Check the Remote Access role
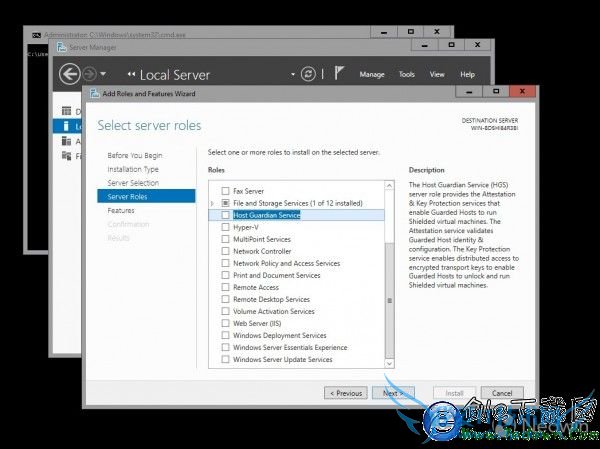 pyautogui.click(x=225, y=287)
